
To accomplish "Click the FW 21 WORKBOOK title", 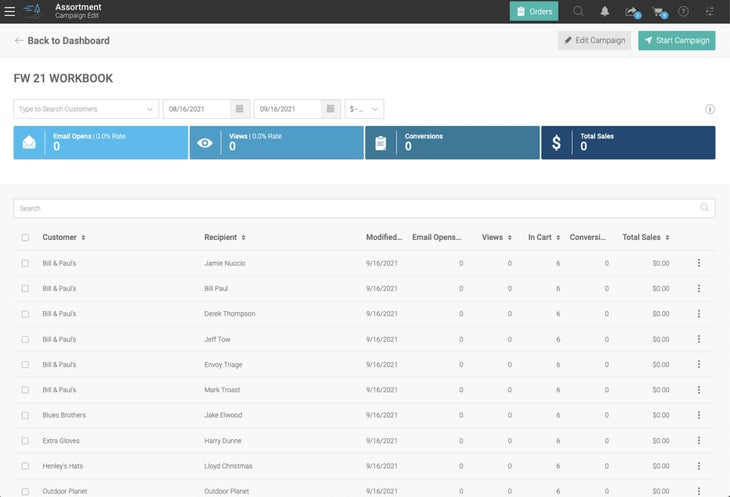I will click(x=63, y=78).
